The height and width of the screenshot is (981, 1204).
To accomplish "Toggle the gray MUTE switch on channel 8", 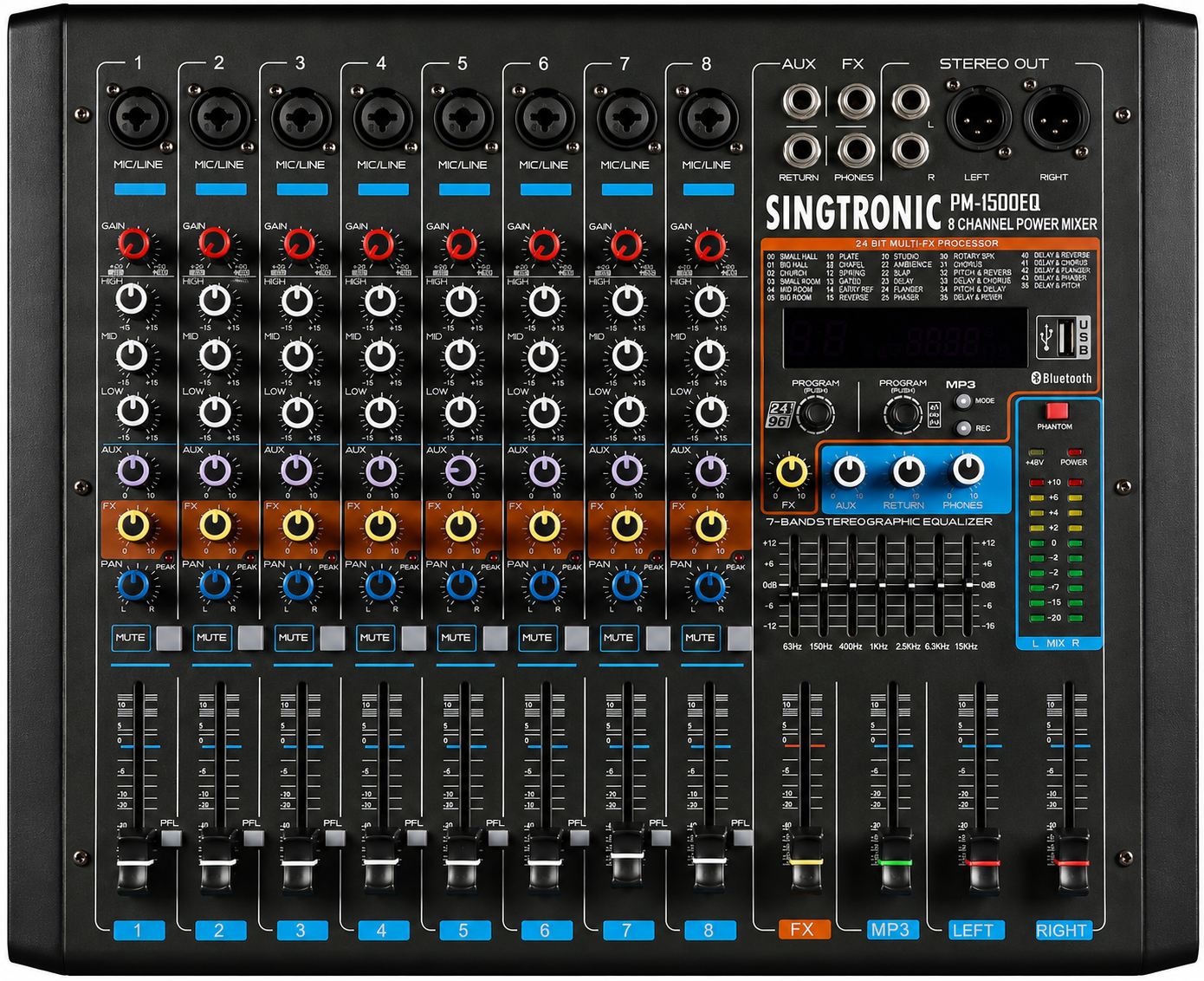I will 740,638.
